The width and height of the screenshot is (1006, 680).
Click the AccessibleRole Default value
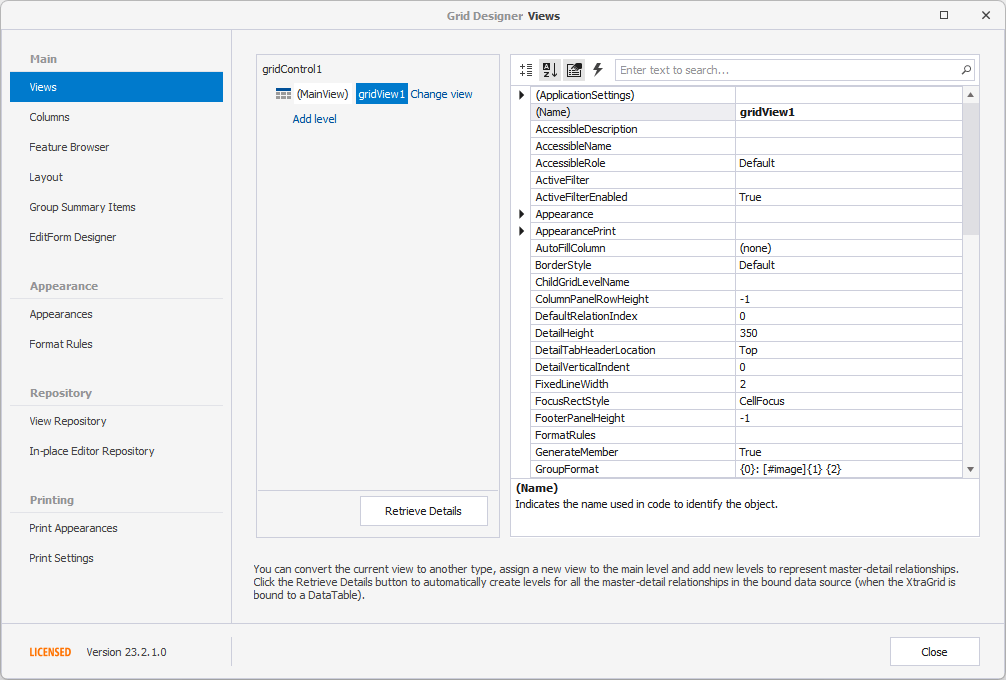tap(849, 163)
